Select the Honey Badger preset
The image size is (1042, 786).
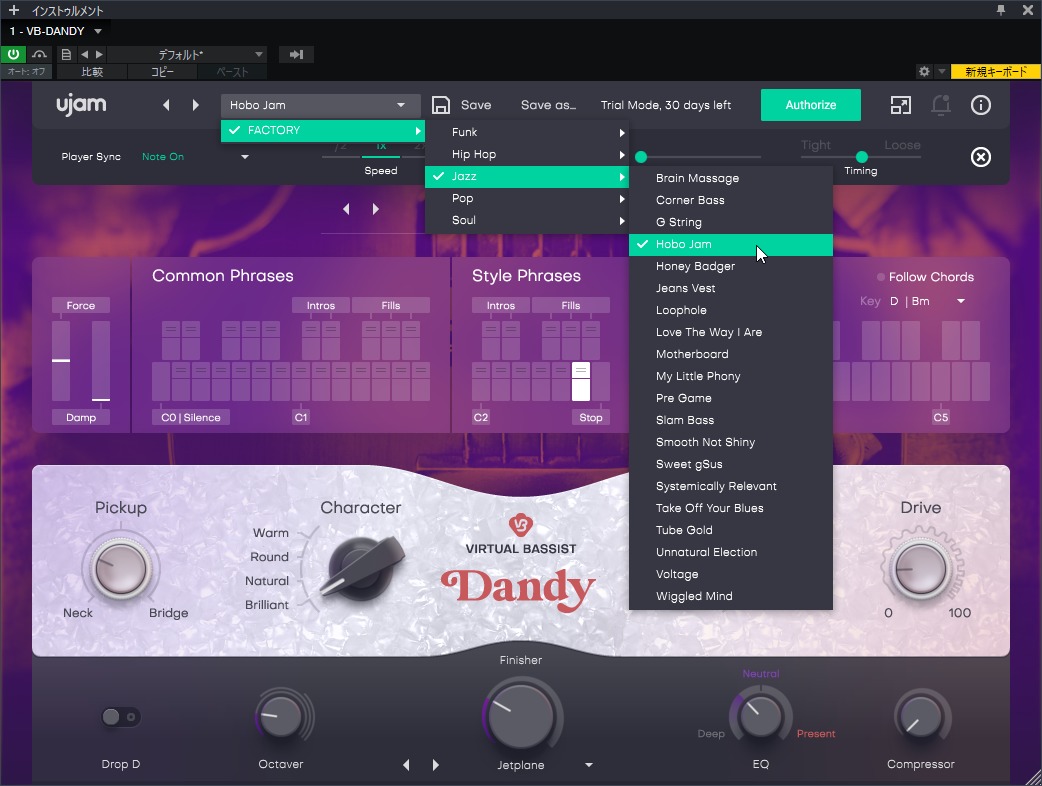click(x=730, y=266)
